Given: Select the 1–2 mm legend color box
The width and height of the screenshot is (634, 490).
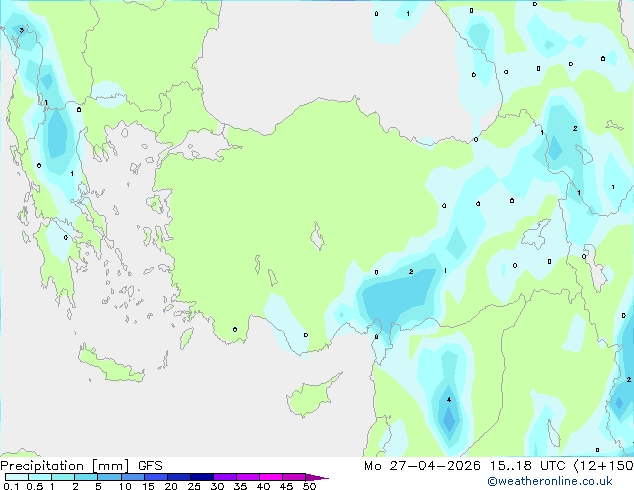Looking at the screenshot, I should pyautogui.click(x=63, y=477).
